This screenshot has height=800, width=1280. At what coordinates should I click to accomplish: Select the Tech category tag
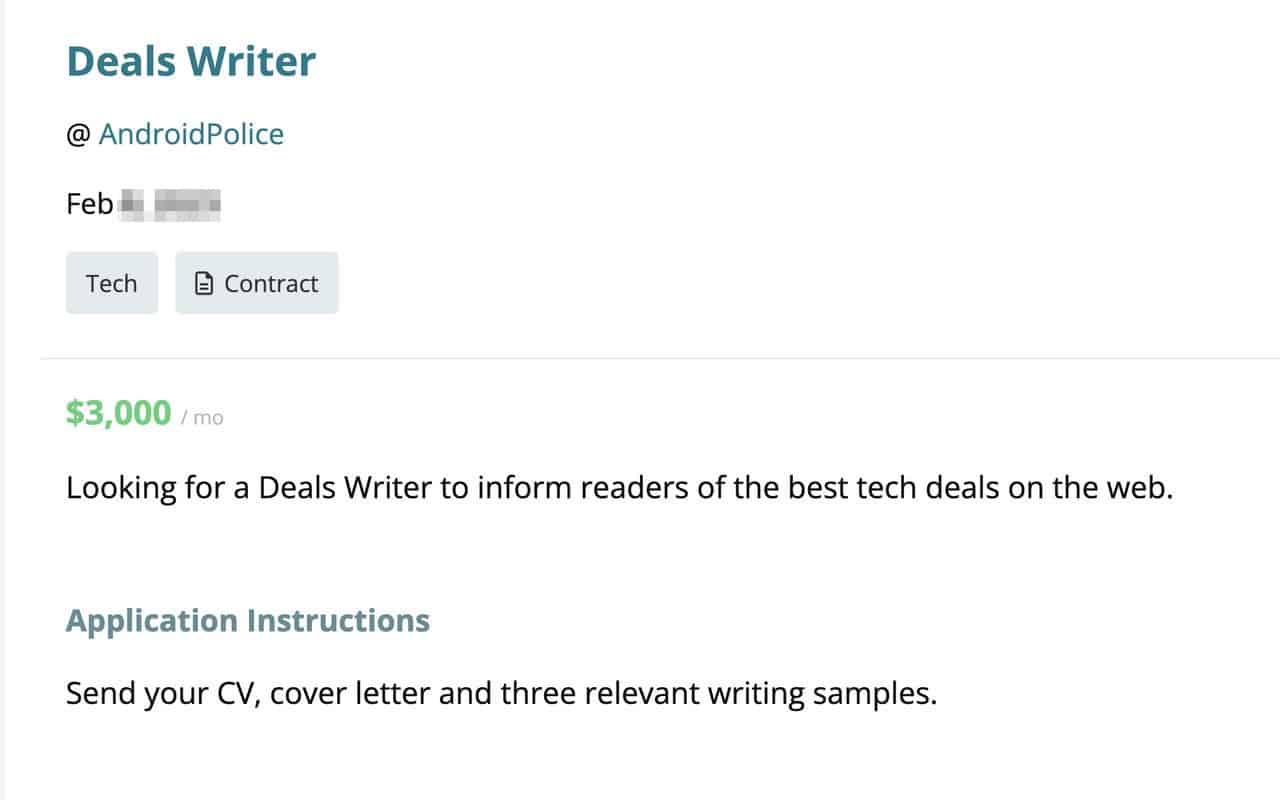[x=112, y=283]
